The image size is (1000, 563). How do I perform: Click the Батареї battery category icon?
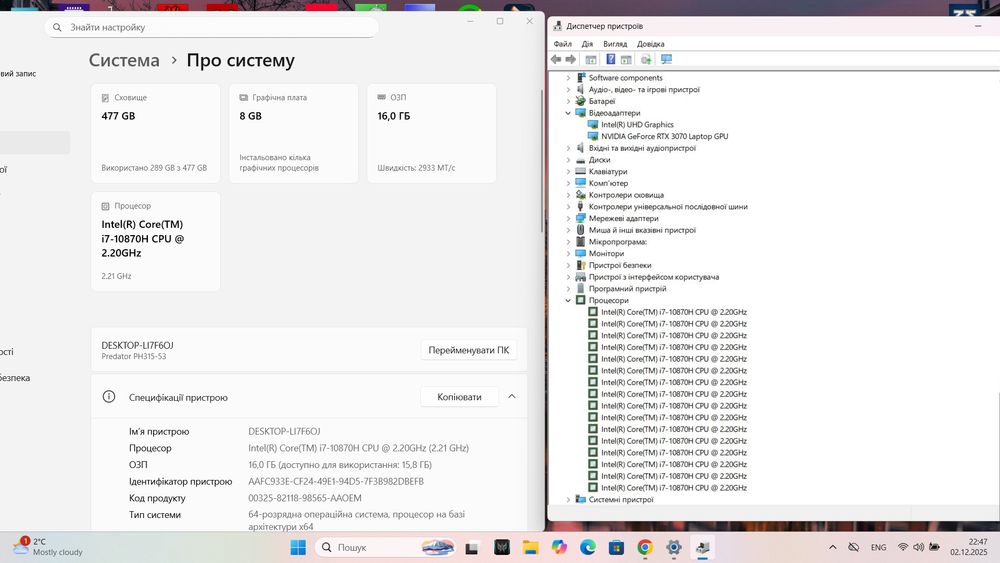[x=580, y=101]
